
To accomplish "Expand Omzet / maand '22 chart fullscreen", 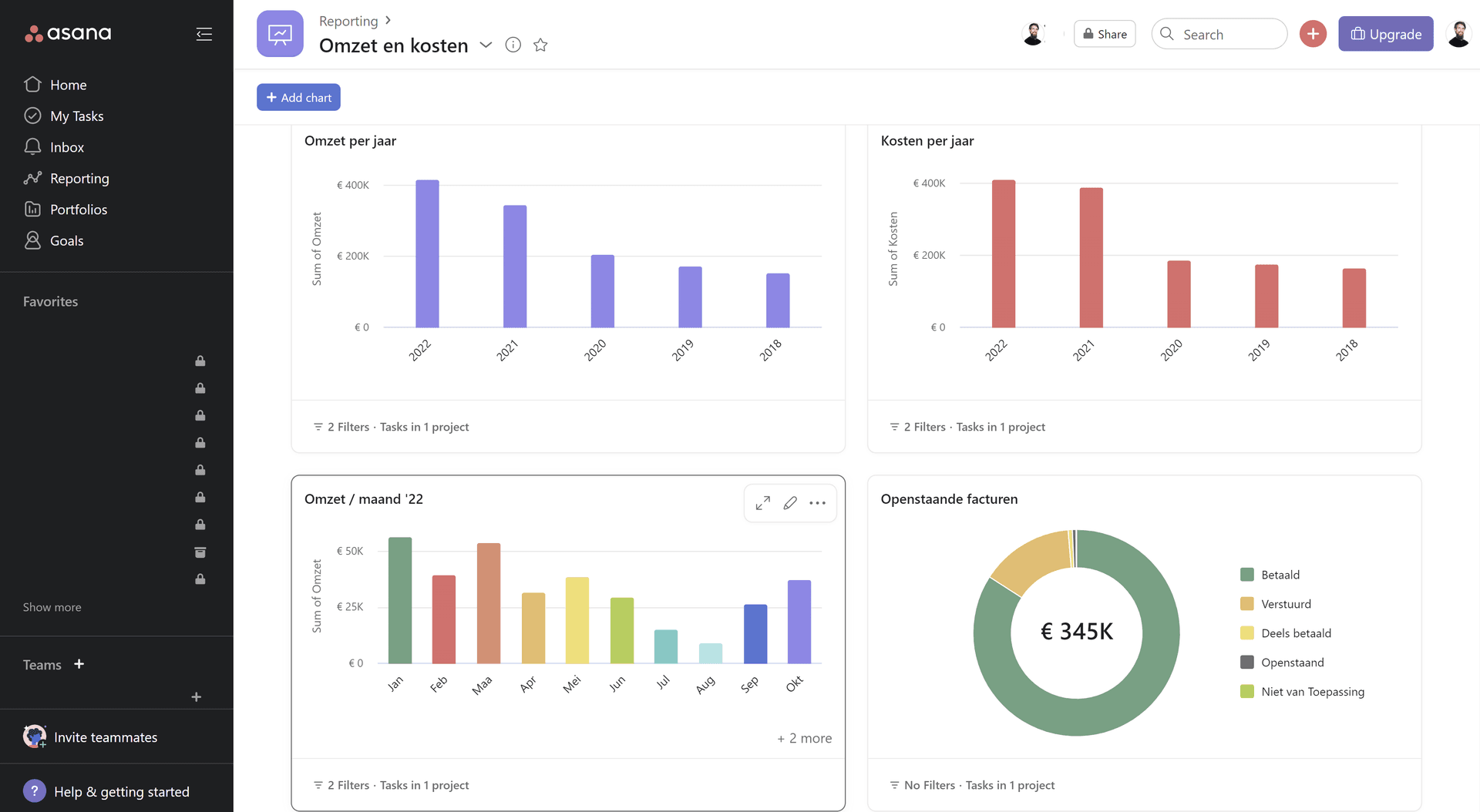I will click(x=762, y=503).
